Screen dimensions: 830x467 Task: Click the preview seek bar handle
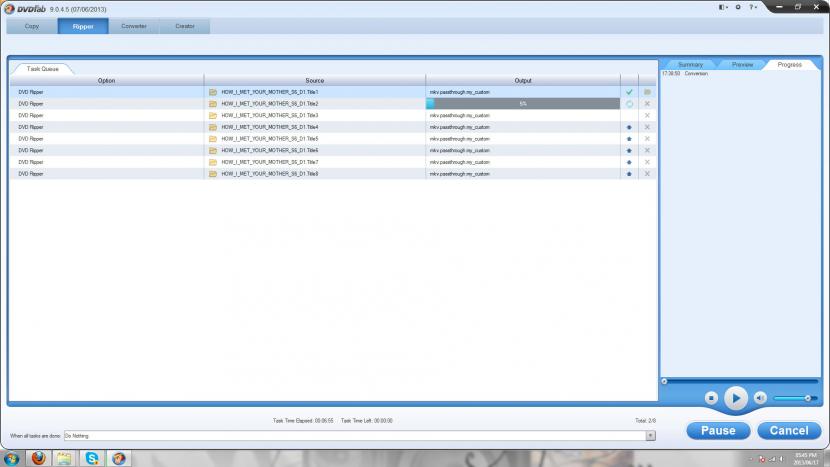click(x=664, y=381)
